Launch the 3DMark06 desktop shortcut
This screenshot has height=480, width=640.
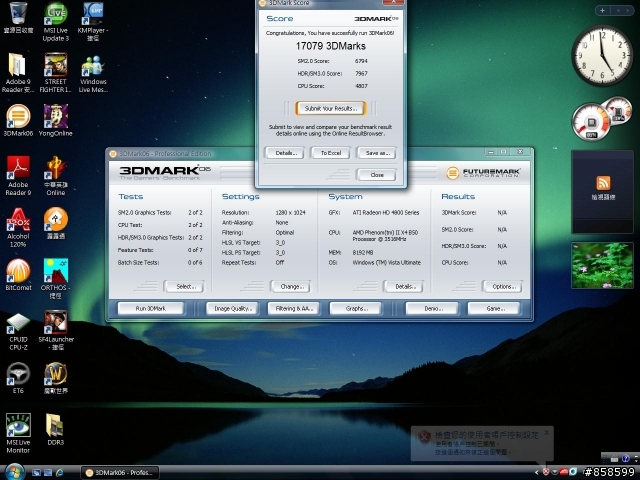pyautogui.click(x=18, y=120)
